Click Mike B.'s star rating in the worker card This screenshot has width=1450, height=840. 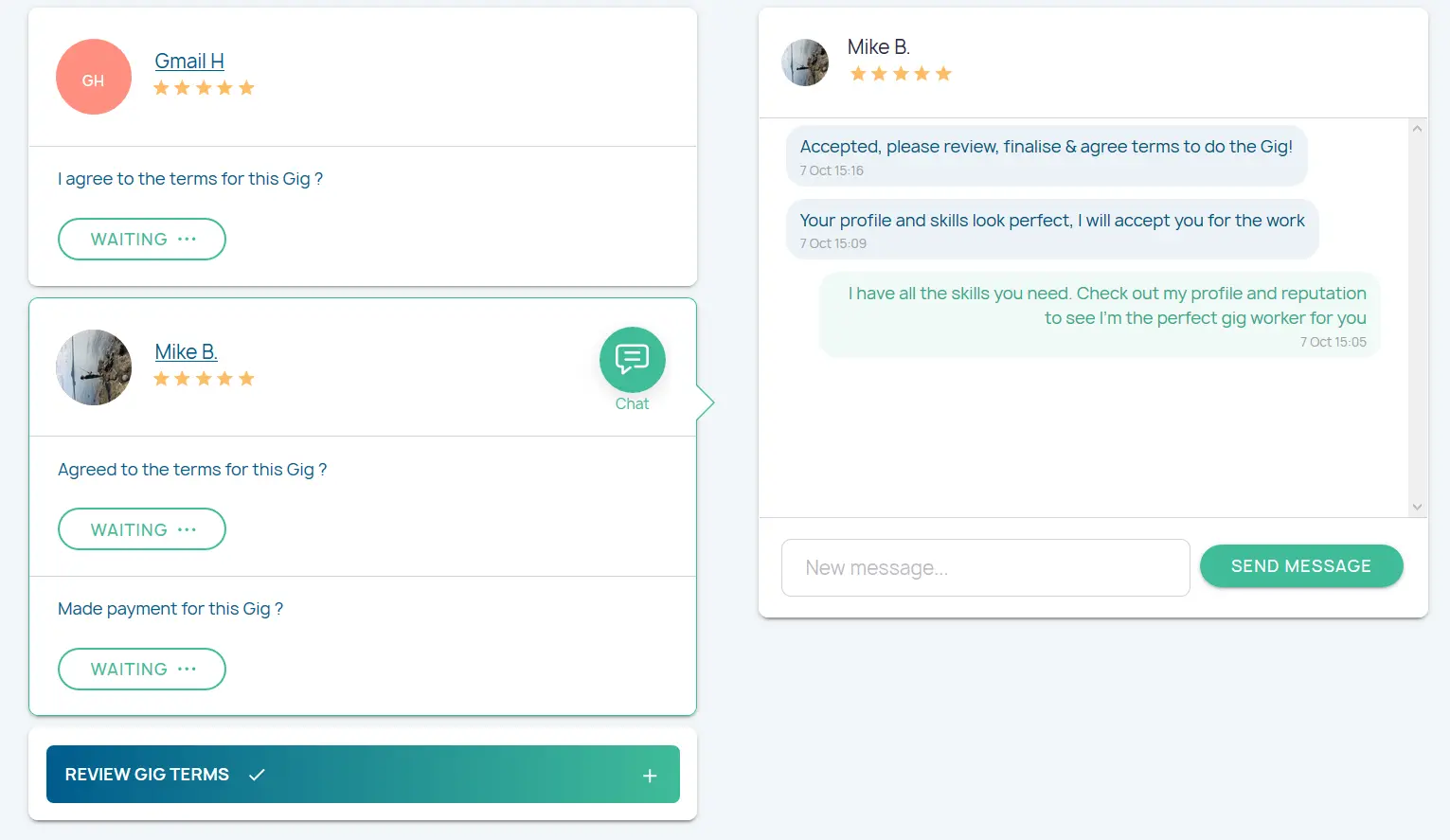(204, 379)
